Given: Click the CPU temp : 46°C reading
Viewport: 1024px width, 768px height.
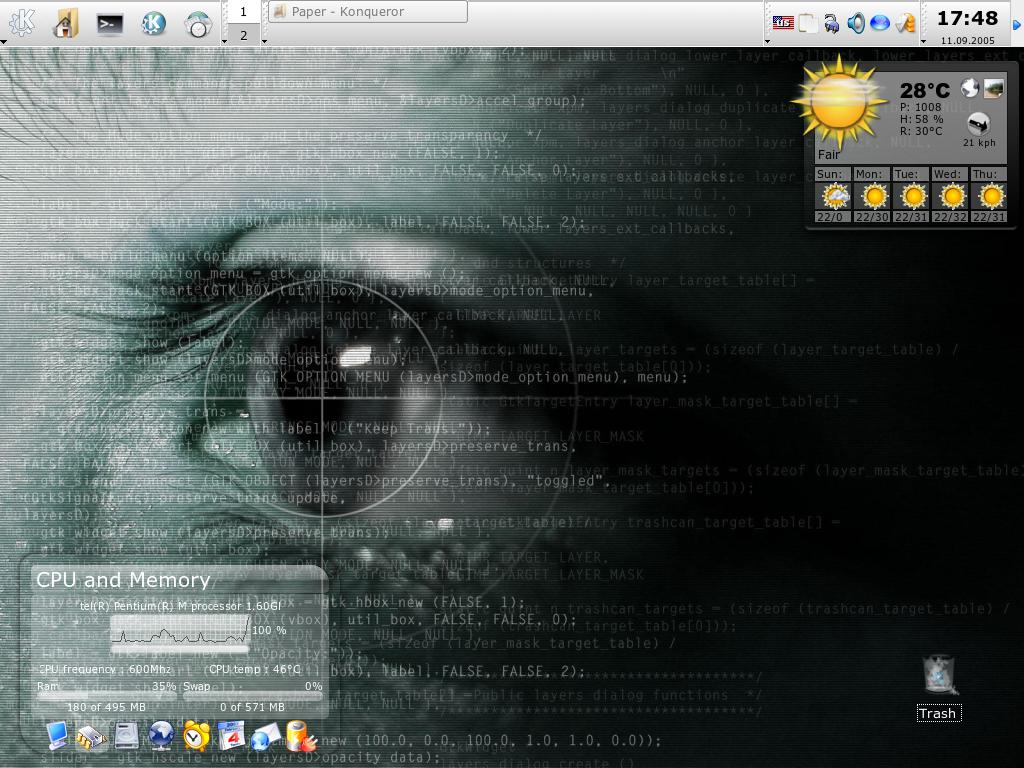Looking at the screenshot, I should tap(255, 669).
